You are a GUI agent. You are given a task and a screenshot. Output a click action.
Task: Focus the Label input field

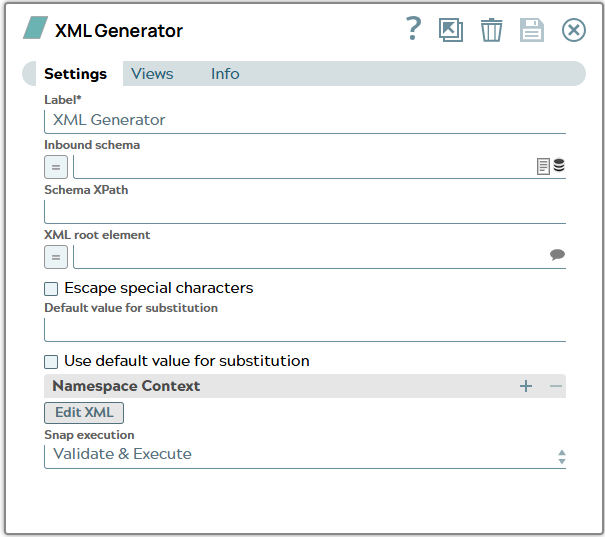coord(305,122)
